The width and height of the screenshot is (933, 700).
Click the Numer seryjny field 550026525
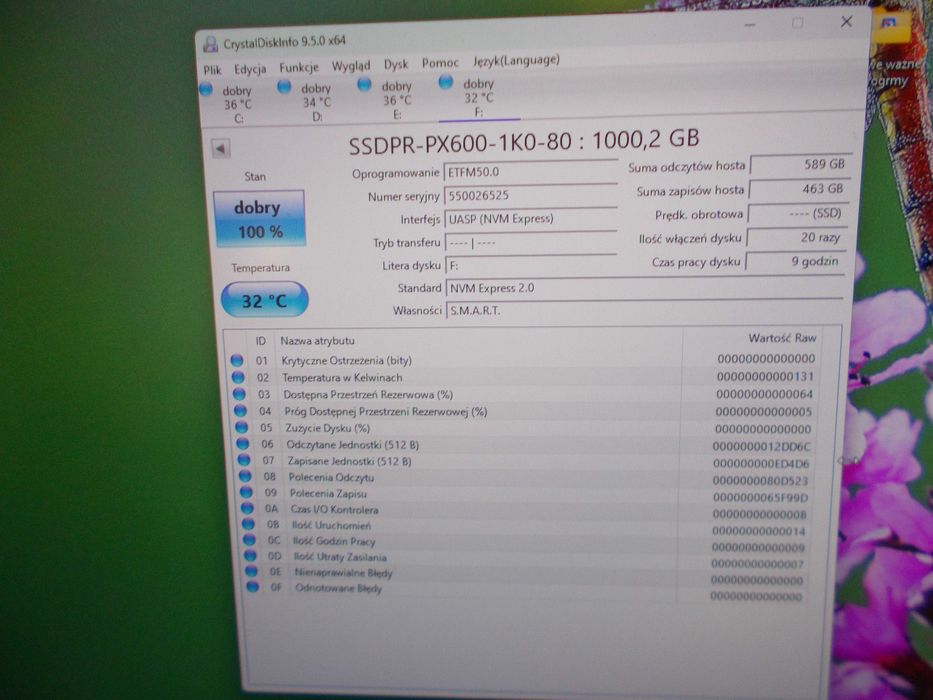coord(531,195)
